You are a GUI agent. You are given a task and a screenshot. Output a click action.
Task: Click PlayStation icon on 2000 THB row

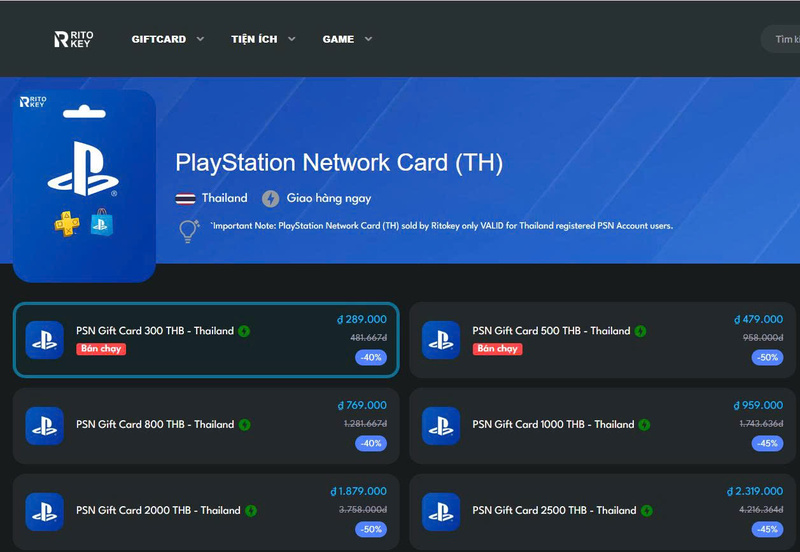click(45, 512)
